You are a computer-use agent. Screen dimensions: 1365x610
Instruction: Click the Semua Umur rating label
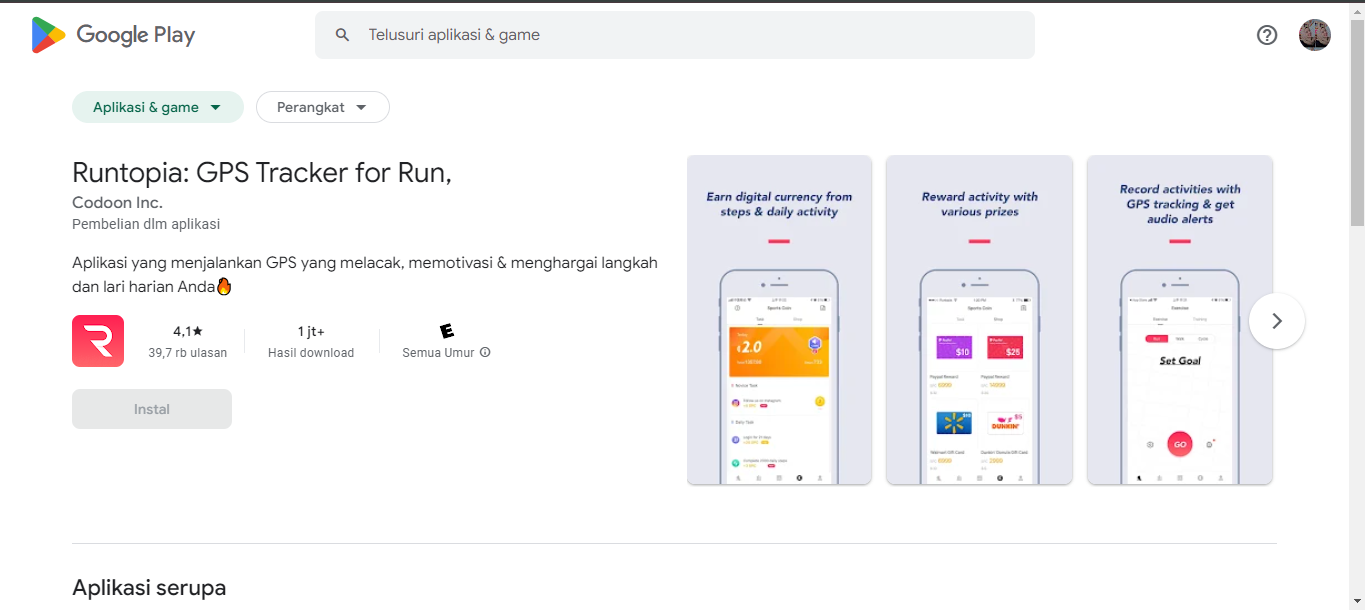click(x=438, y=353)
